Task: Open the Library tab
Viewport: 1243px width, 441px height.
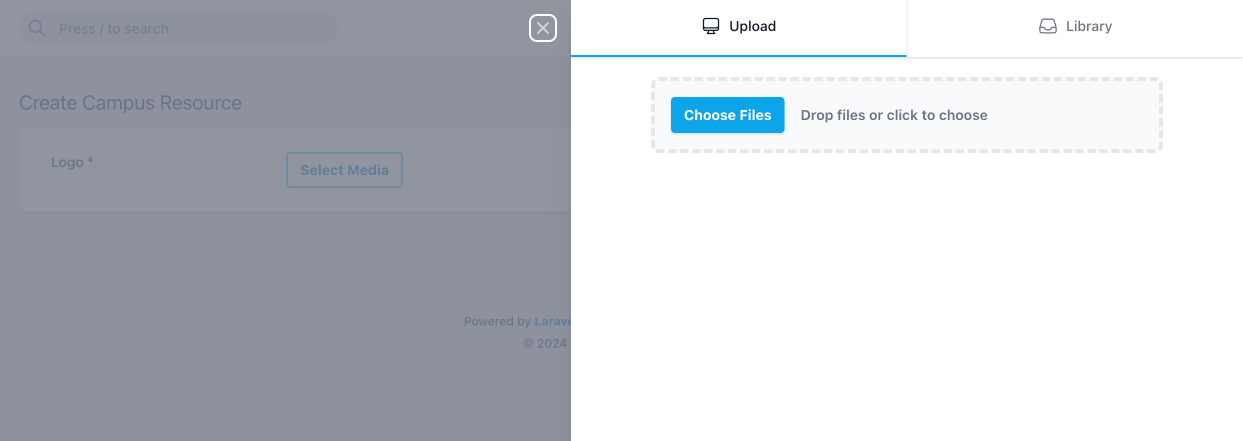Action: tap(1075, 27)
